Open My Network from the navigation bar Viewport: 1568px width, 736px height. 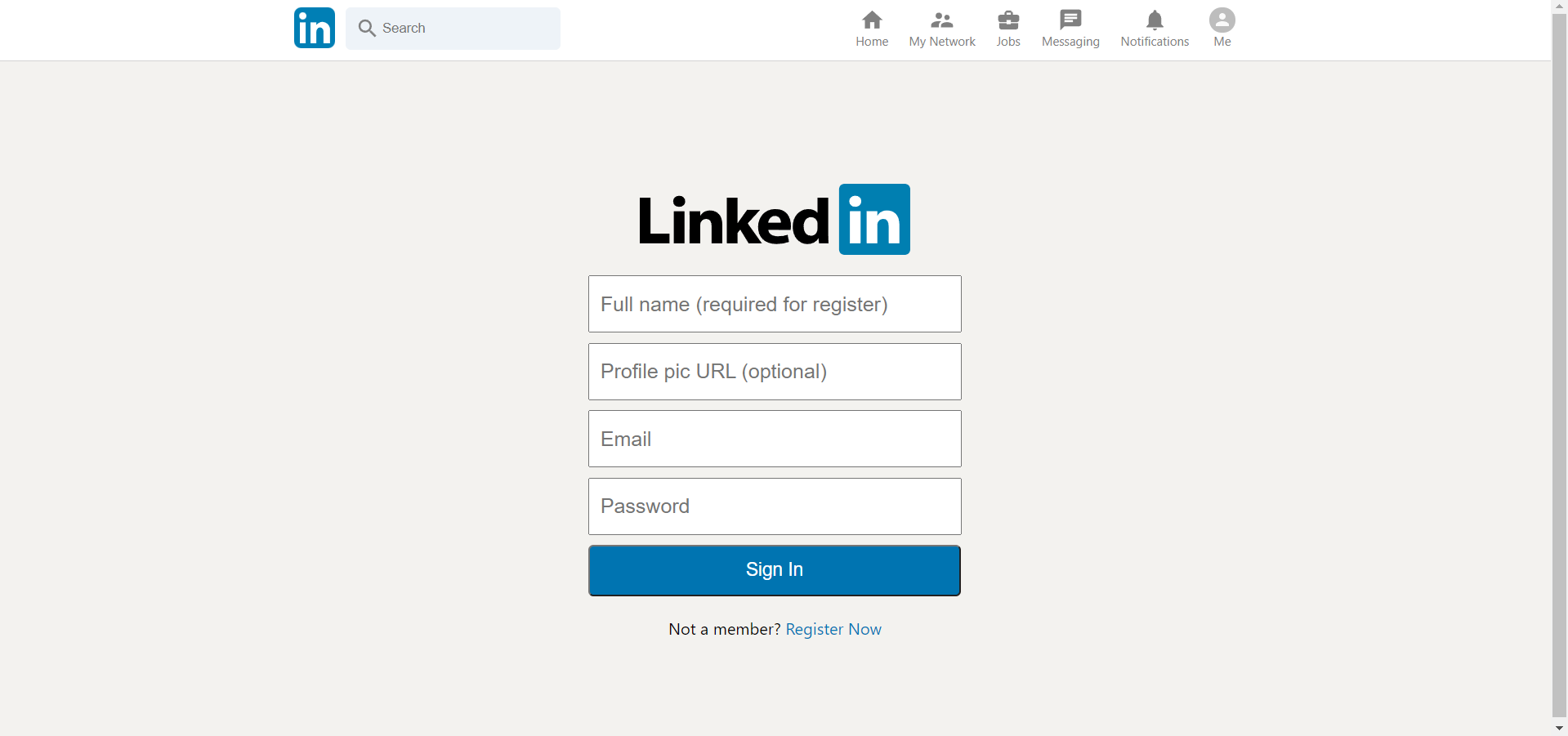941,20
